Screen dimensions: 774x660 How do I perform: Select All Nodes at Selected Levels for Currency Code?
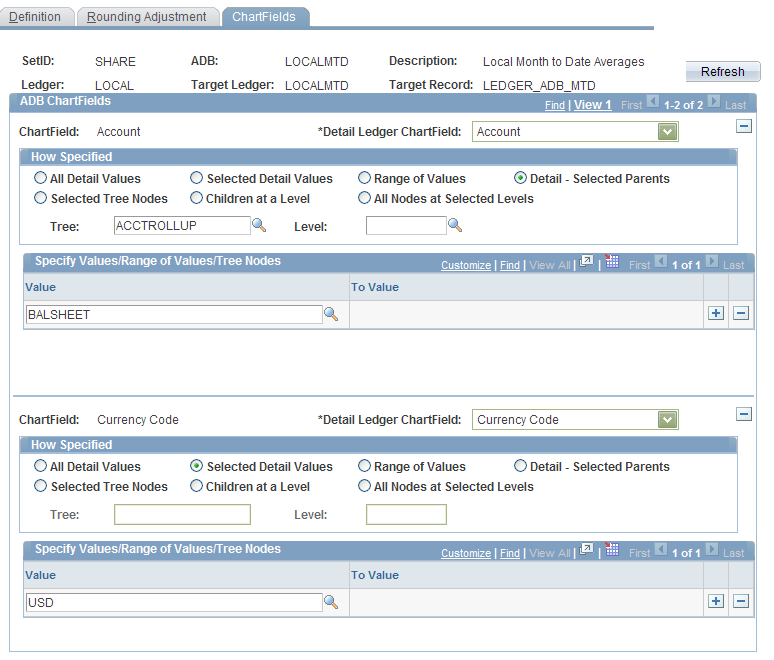[364, 486]
